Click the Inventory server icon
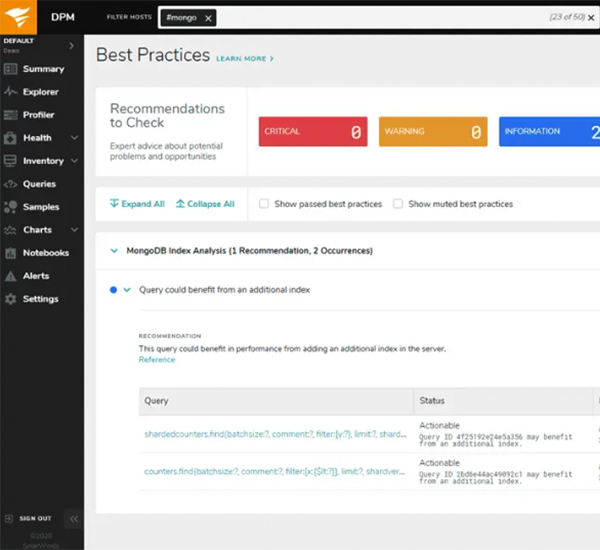 10,161
